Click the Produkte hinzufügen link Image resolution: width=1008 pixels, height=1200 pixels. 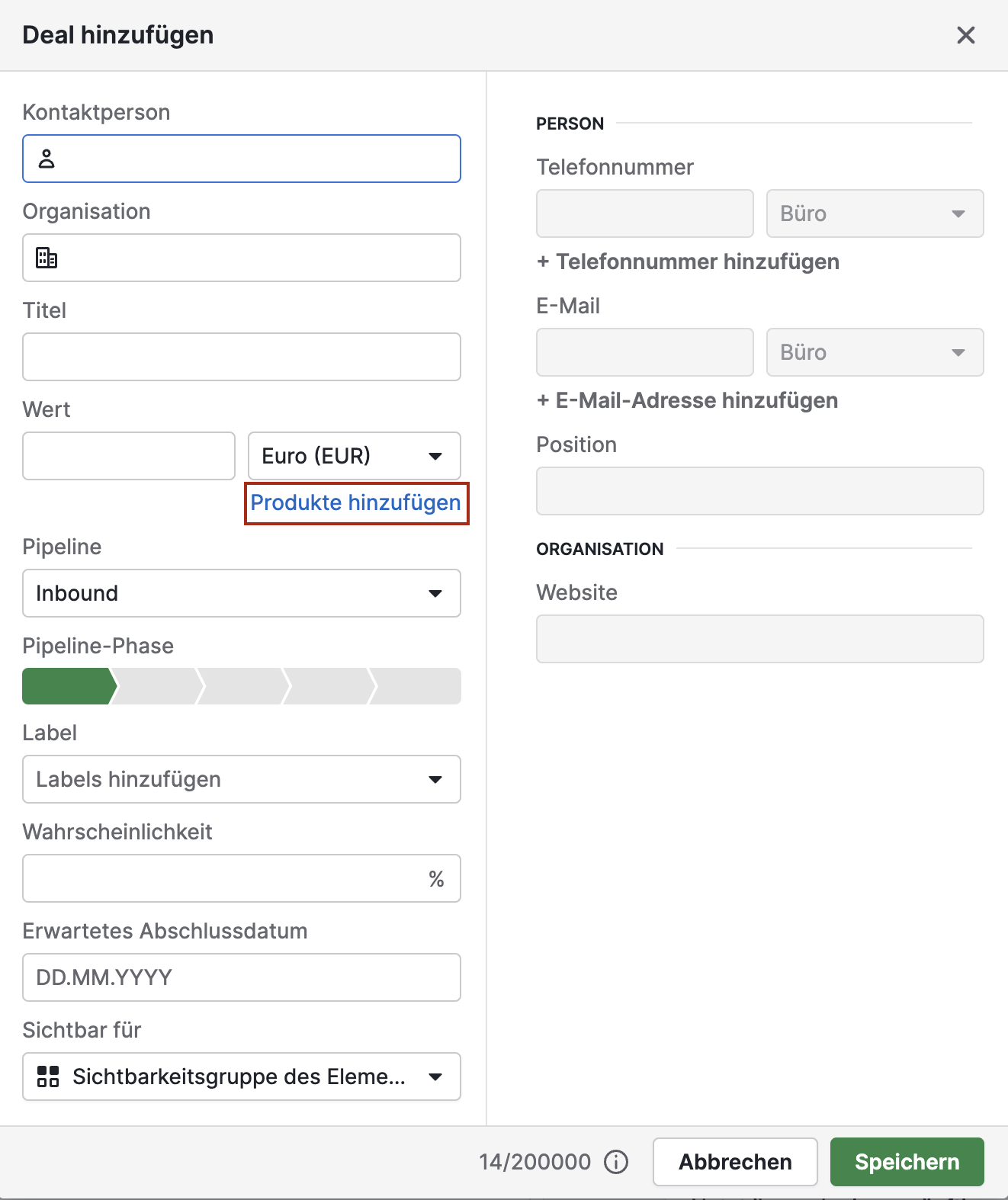pos(355,502)
